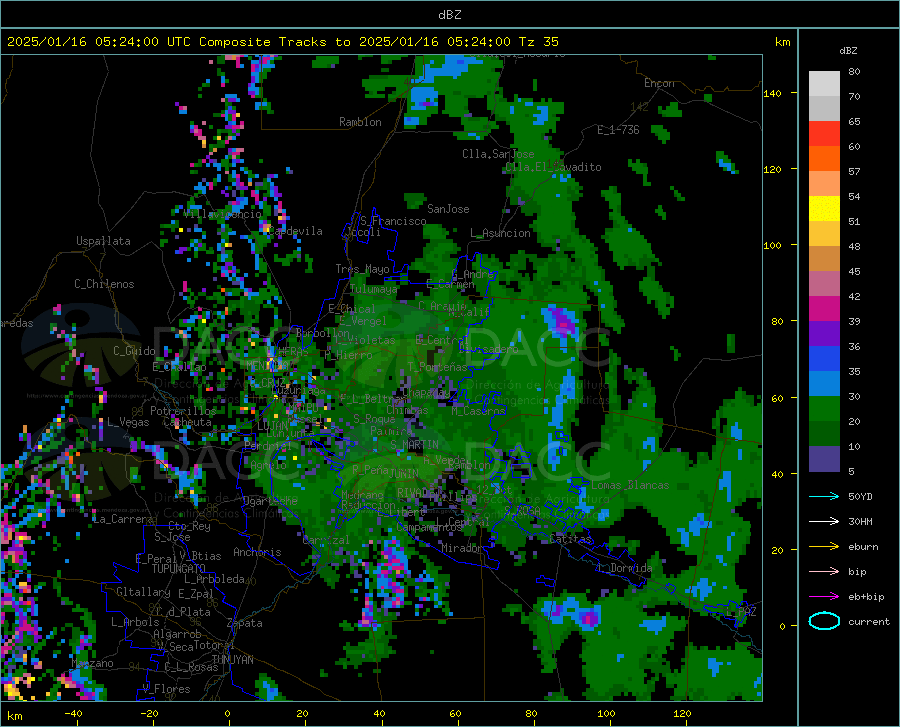Click the 'C_Chilenos' map label
The width and height of the screenshot is (900, 727).
104,284
